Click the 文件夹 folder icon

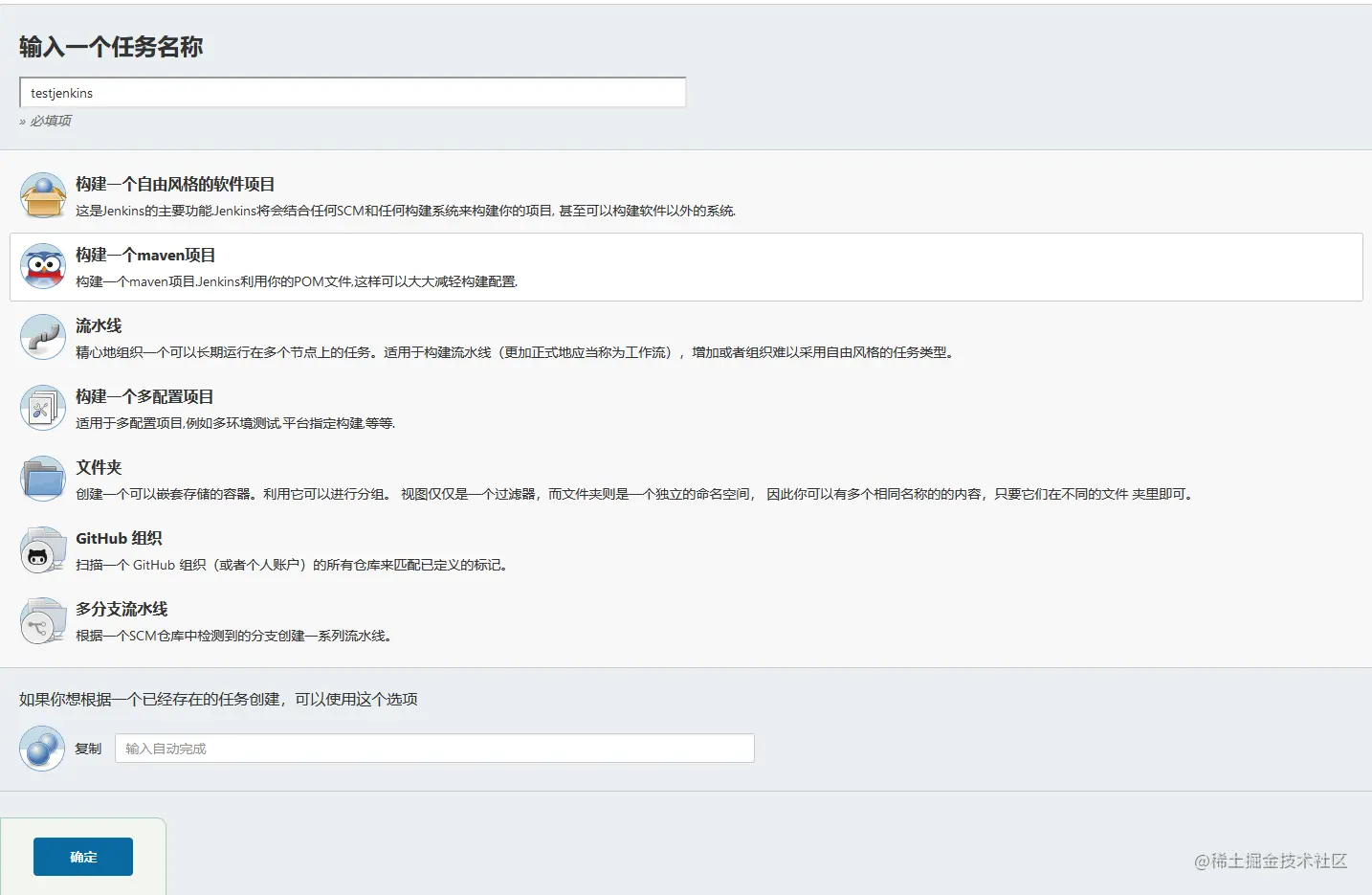coord(43,480)
